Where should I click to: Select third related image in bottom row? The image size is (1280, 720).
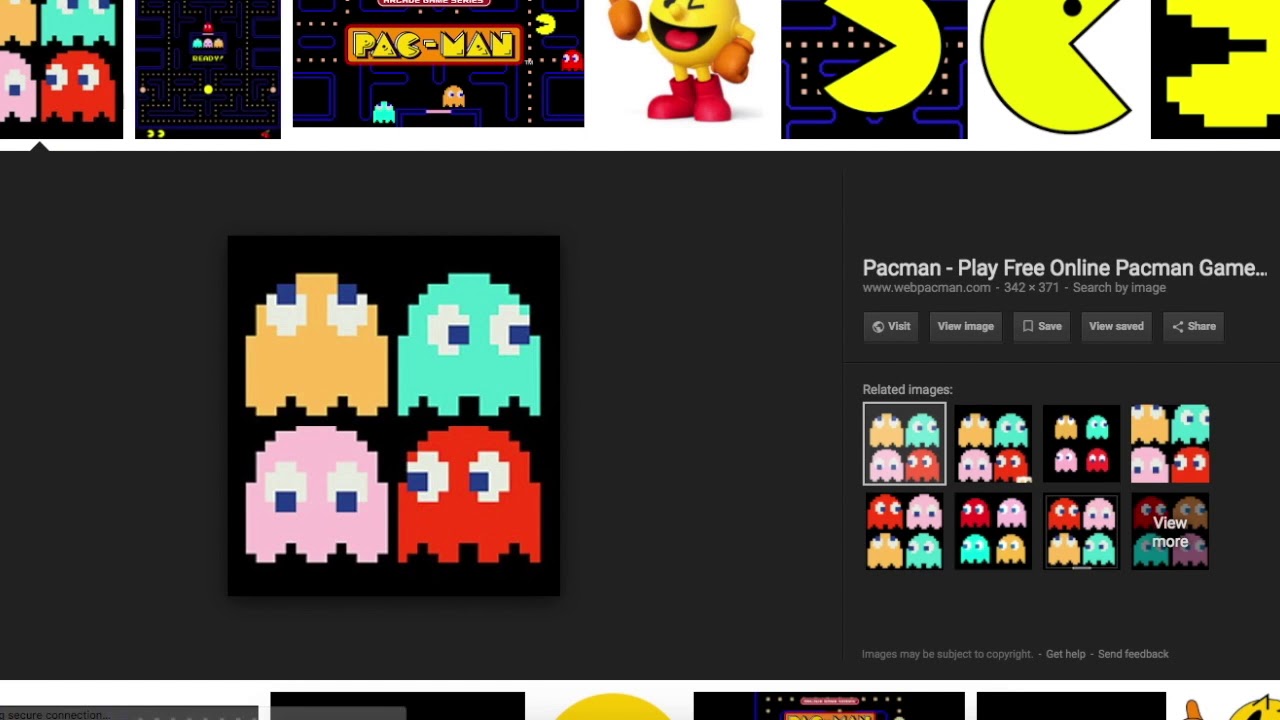point(1081,531)
